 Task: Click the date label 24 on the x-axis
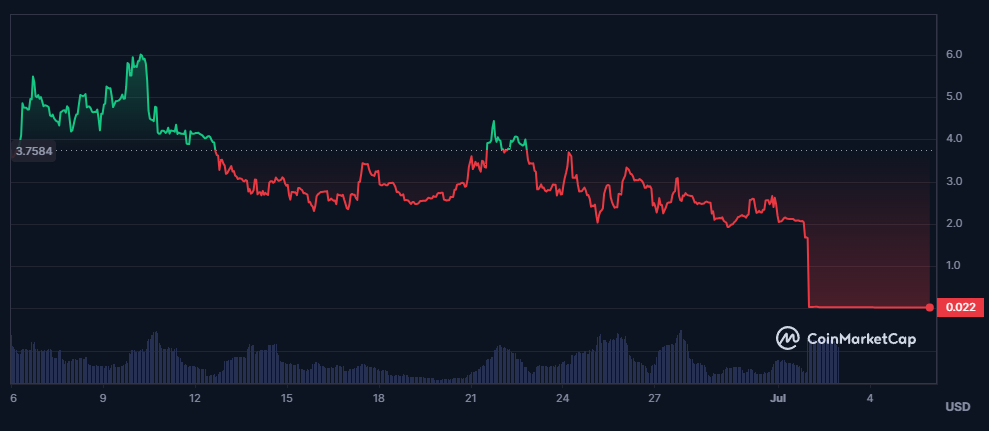coord(563,398)
